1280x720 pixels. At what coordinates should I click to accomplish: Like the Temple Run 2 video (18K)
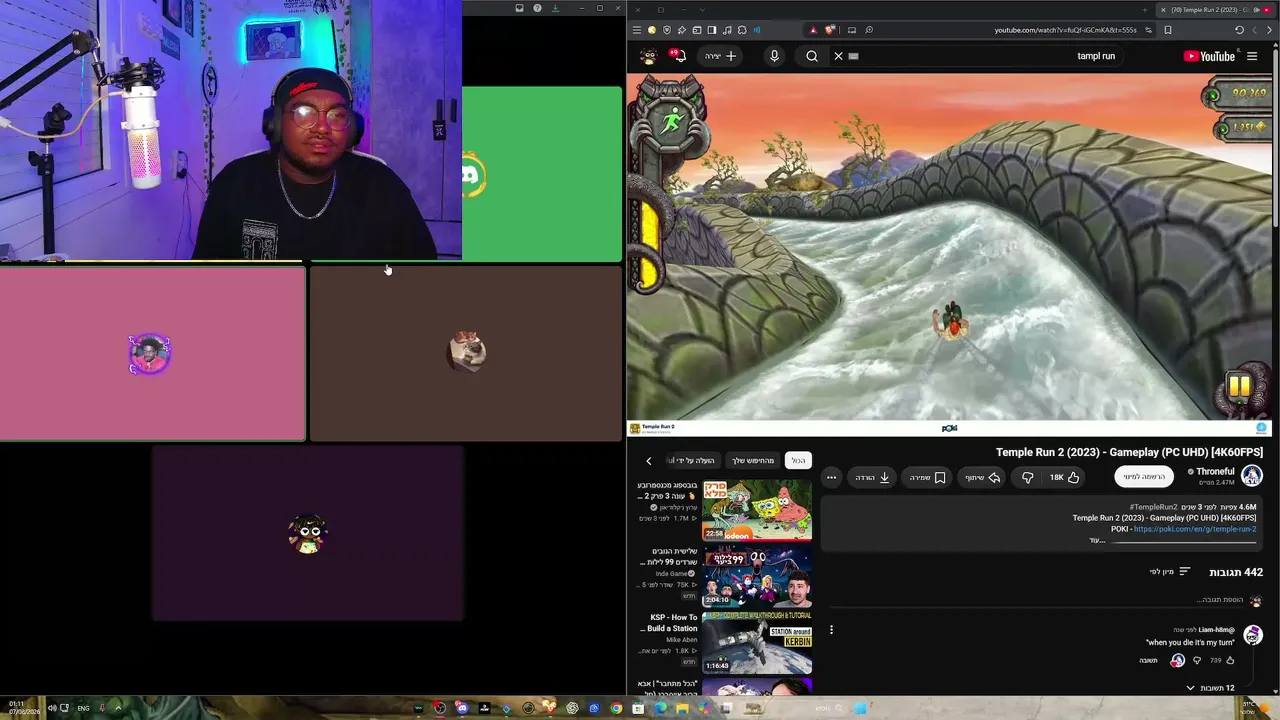pos(1064,478)
